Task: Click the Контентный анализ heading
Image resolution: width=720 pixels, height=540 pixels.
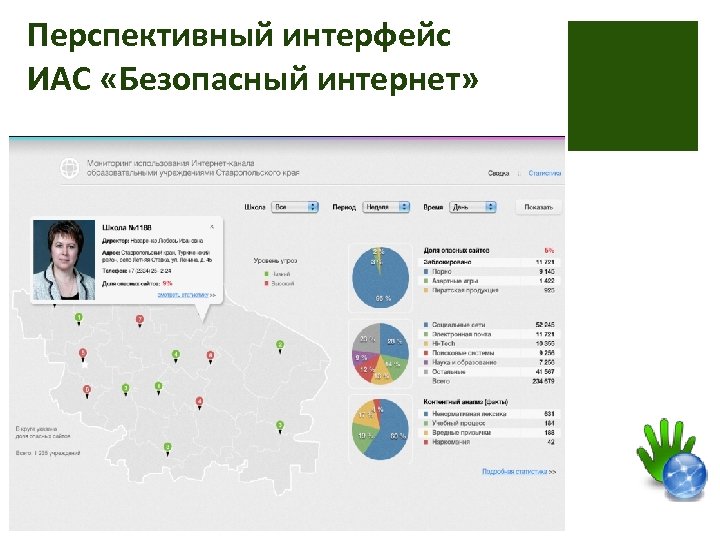Action: pyautogui.click(x=466, y=402)
